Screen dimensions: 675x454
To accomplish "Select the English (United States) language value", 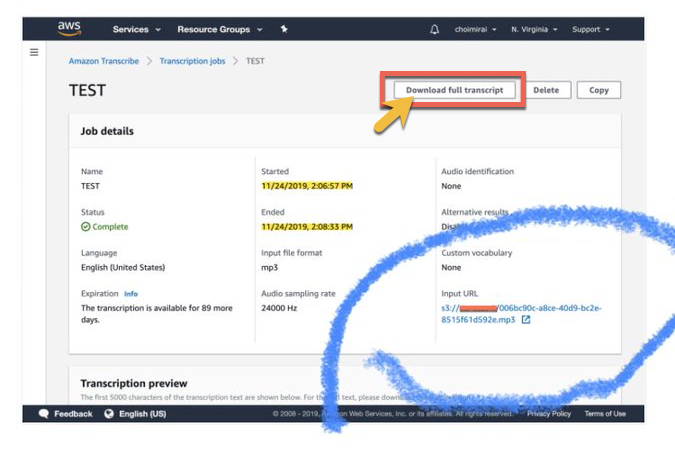I will pyautogui.click(x=123, y=267).
